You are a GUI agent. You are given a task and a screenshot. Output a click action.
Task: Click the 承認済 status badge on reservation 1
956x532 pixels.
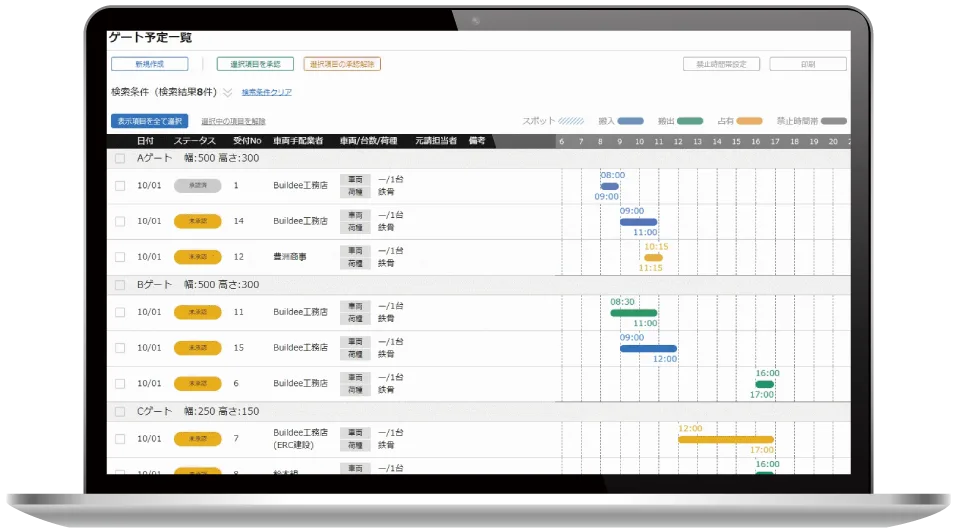197,185
